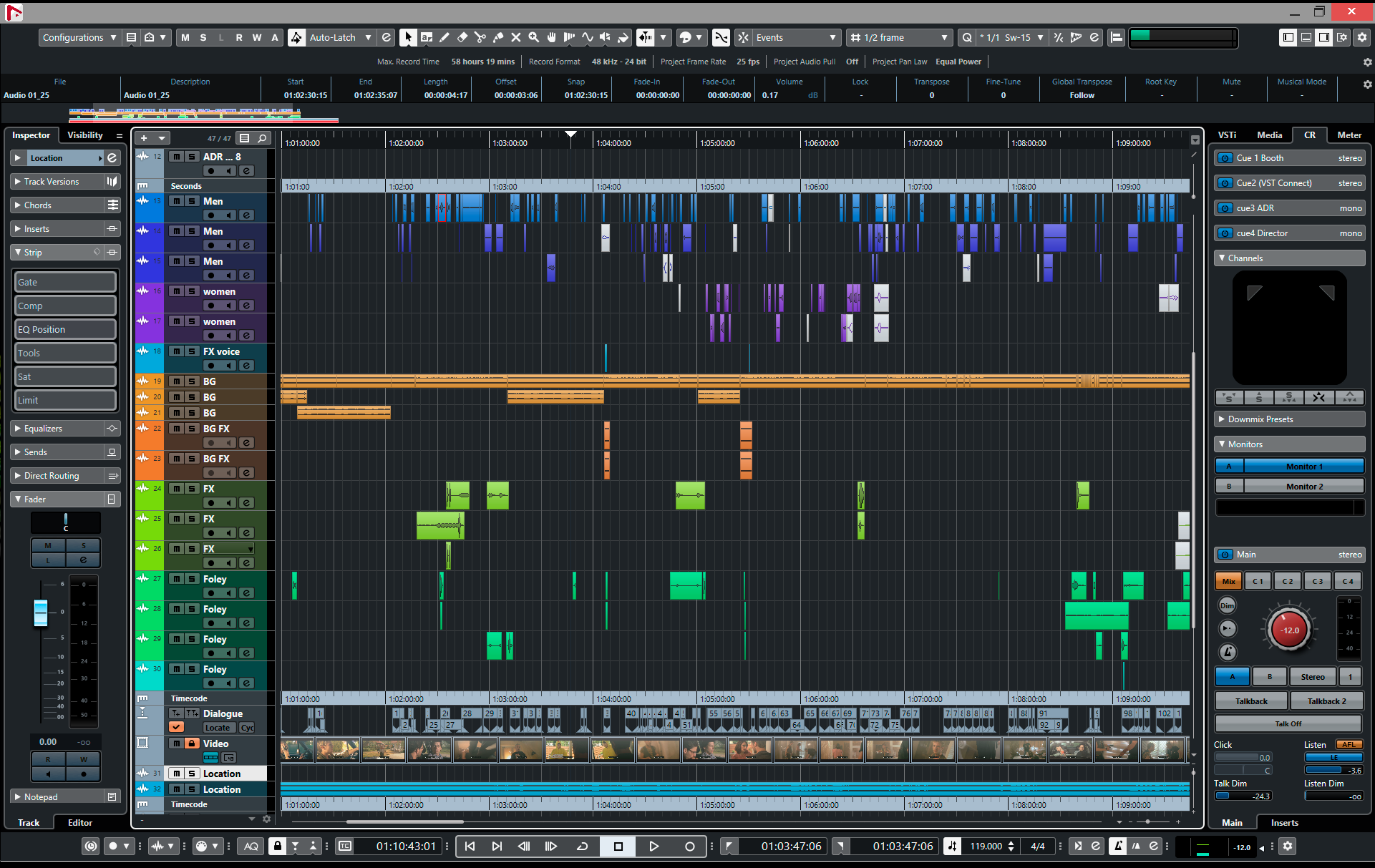Drag the Monitor output volume knob
Viewport: 1375px width, 868px height.
pyautogui.click(x=1289, y=629)
